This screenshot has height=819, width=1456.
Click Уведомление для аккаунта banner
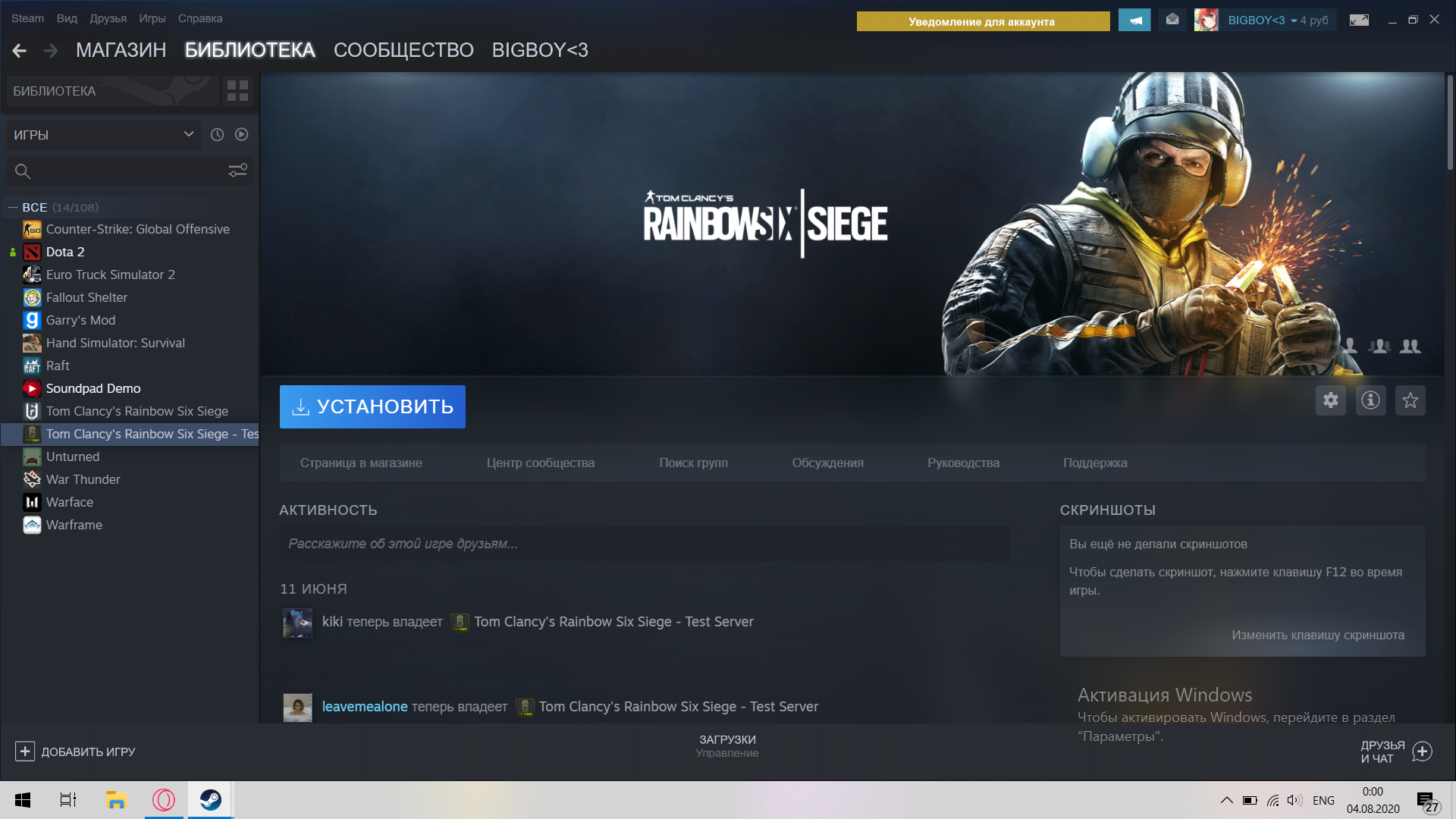983,21
